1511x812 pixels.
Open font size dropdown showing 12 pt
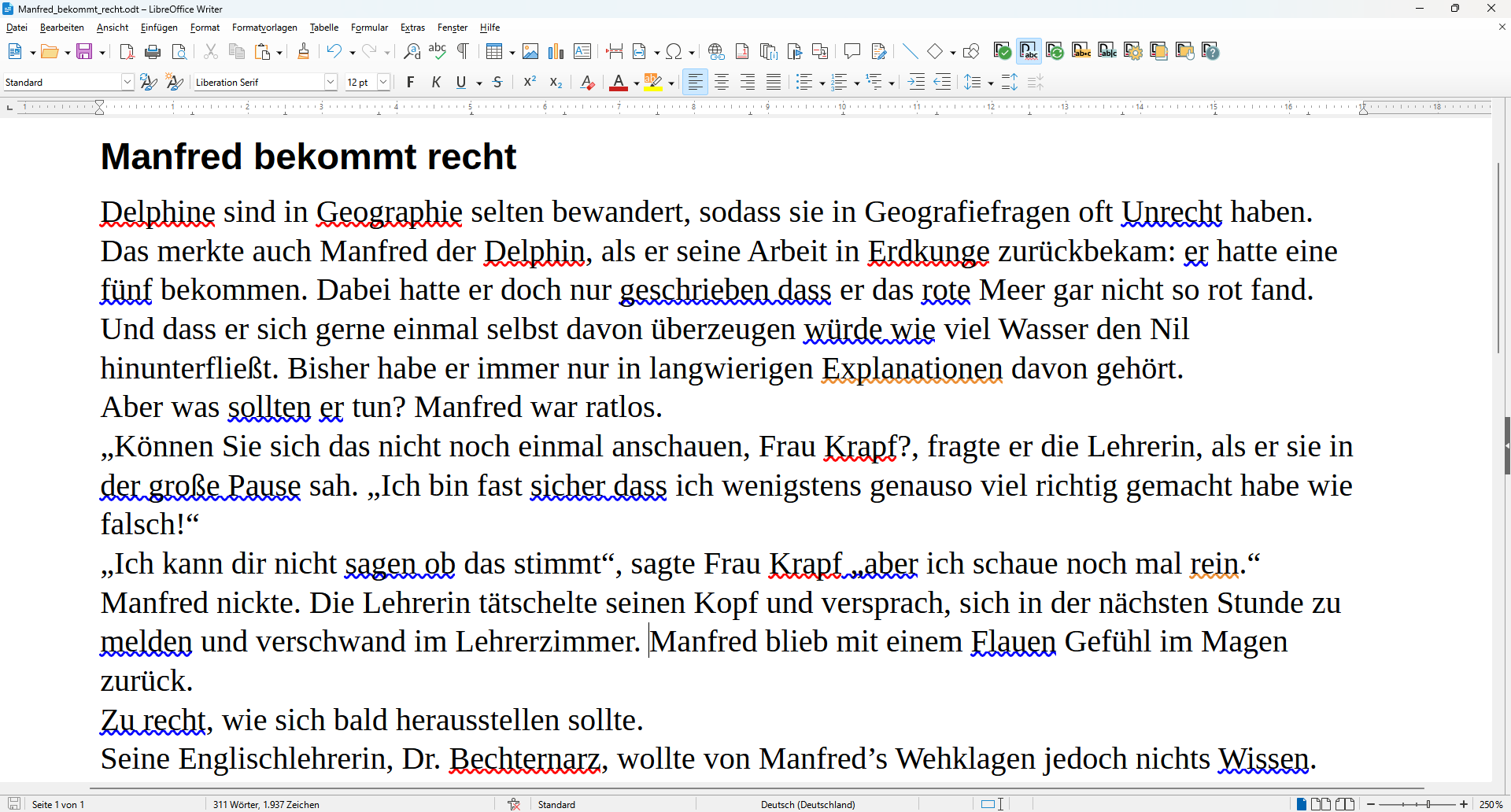[384, 82]
